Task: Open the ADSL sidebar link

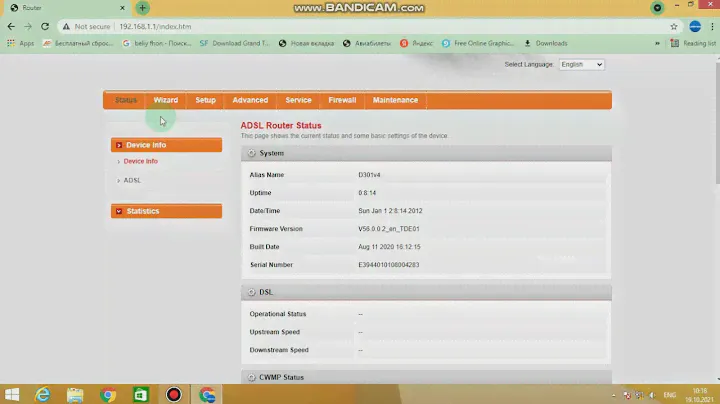Action: click(x=132, y=180)
